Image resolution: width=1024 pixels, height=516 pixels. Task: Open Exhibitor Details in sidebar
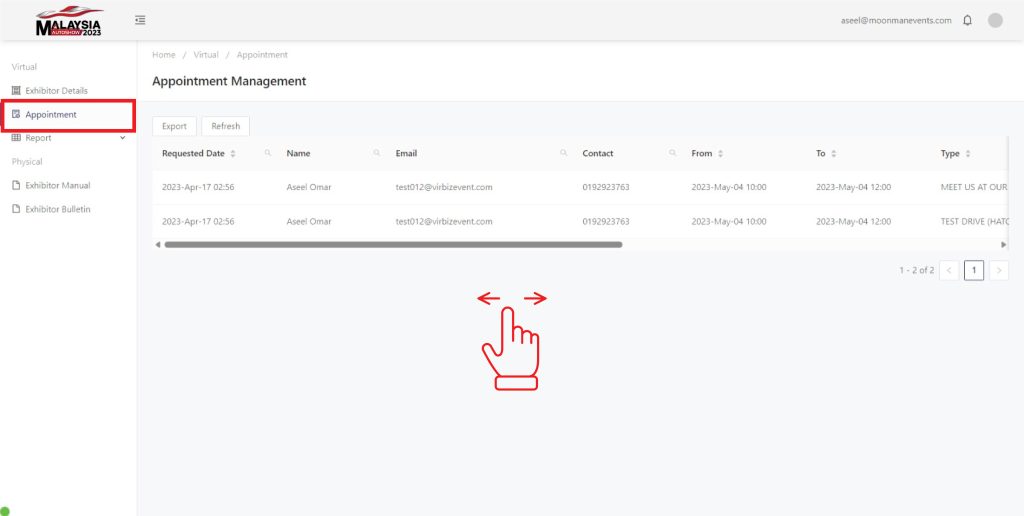[56, 90]
